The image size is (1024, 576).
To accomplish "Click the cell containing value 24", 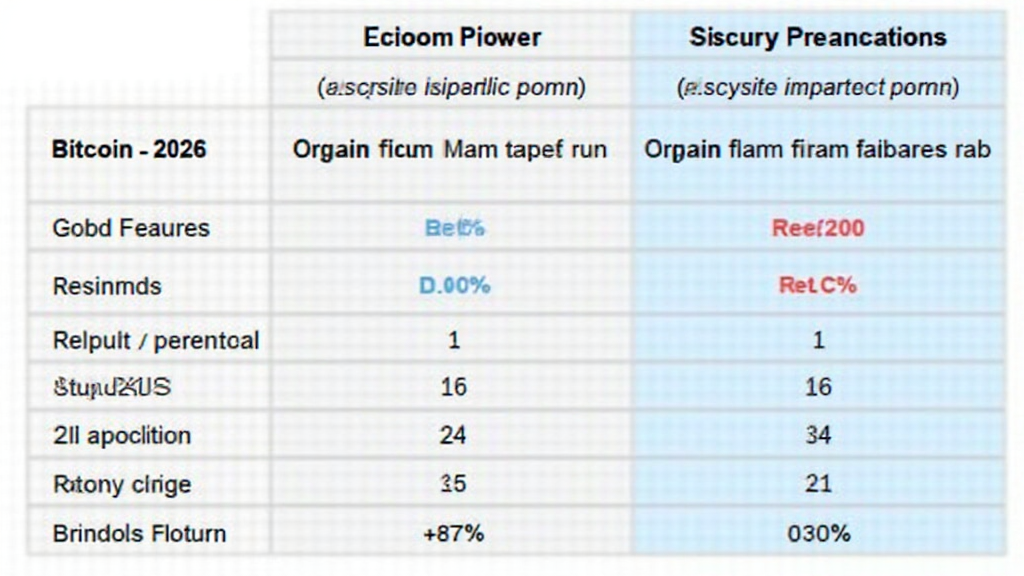I will pyautogui.click(x=454, y=436).
